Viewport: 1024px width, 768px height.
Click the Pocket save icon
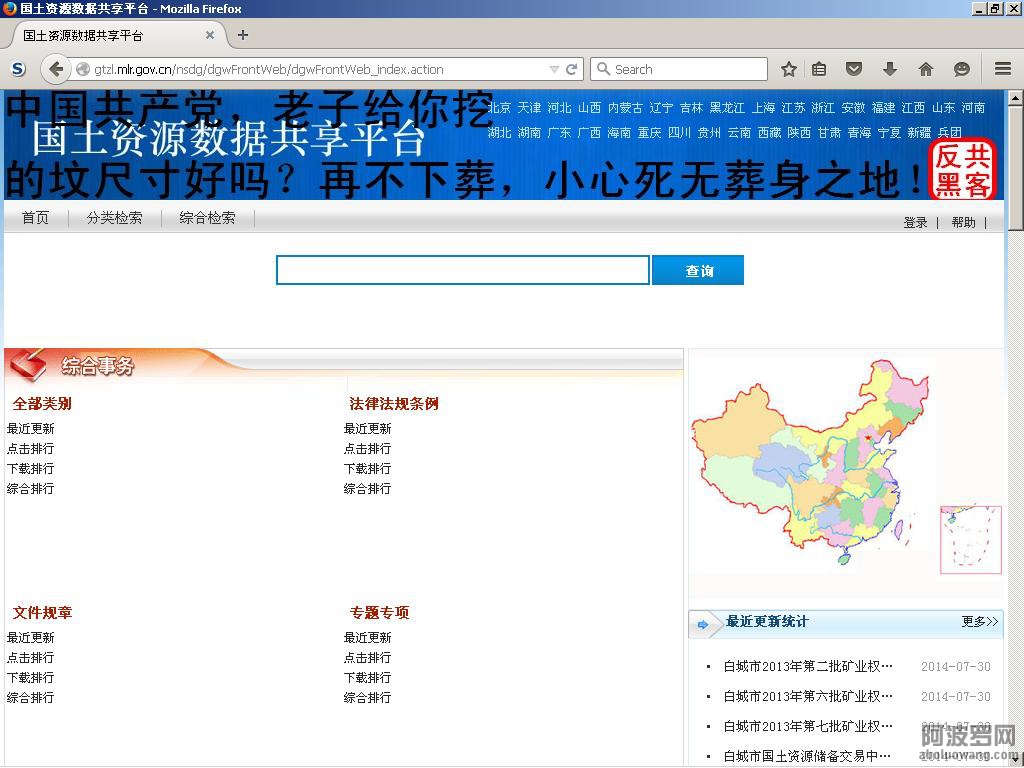click(x=854, y=69)
